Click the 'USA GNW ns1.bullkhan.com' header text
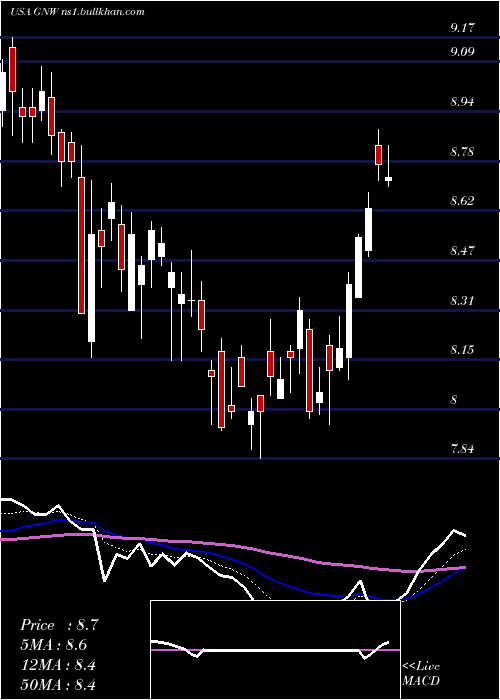 [x=77, y=12]
